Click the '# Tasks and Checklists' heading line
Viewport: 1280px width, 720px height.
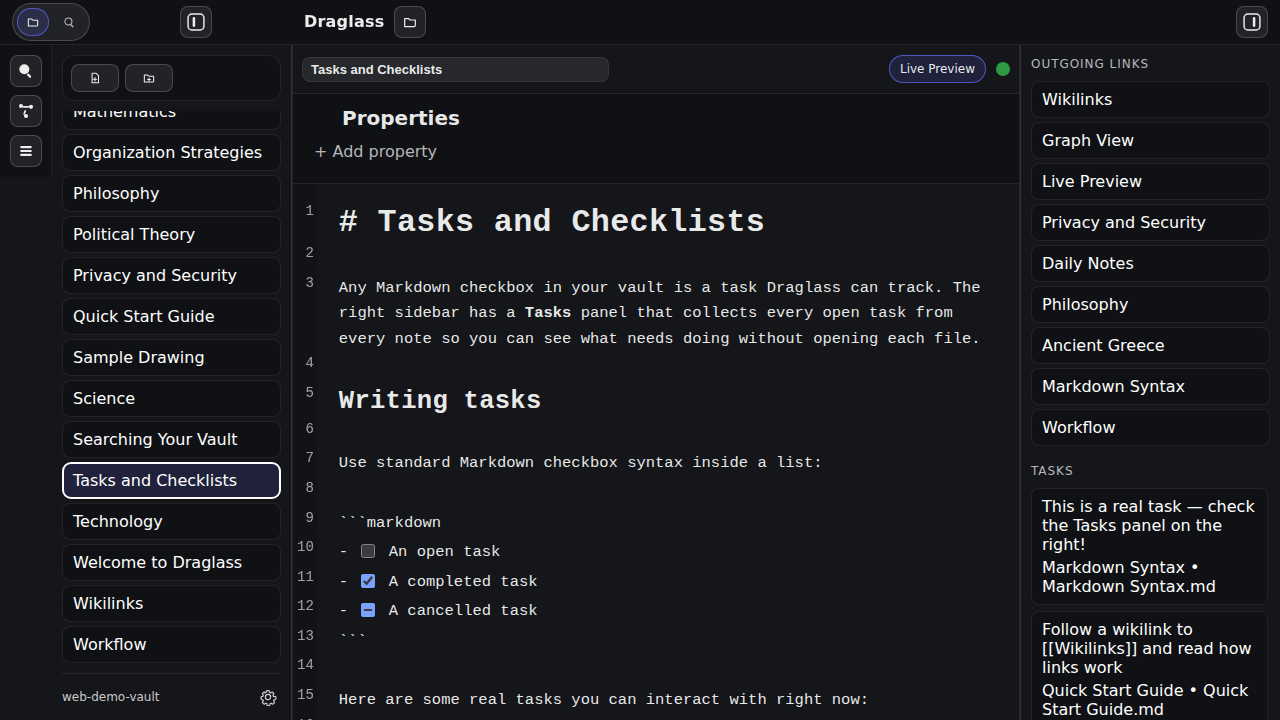pyautogui.click(x=551, y=222)
